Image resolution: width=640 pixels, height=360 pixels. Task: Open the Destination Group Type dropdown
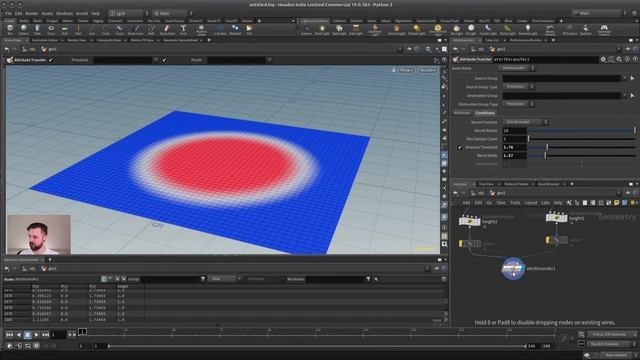click(x=518, y=104)
